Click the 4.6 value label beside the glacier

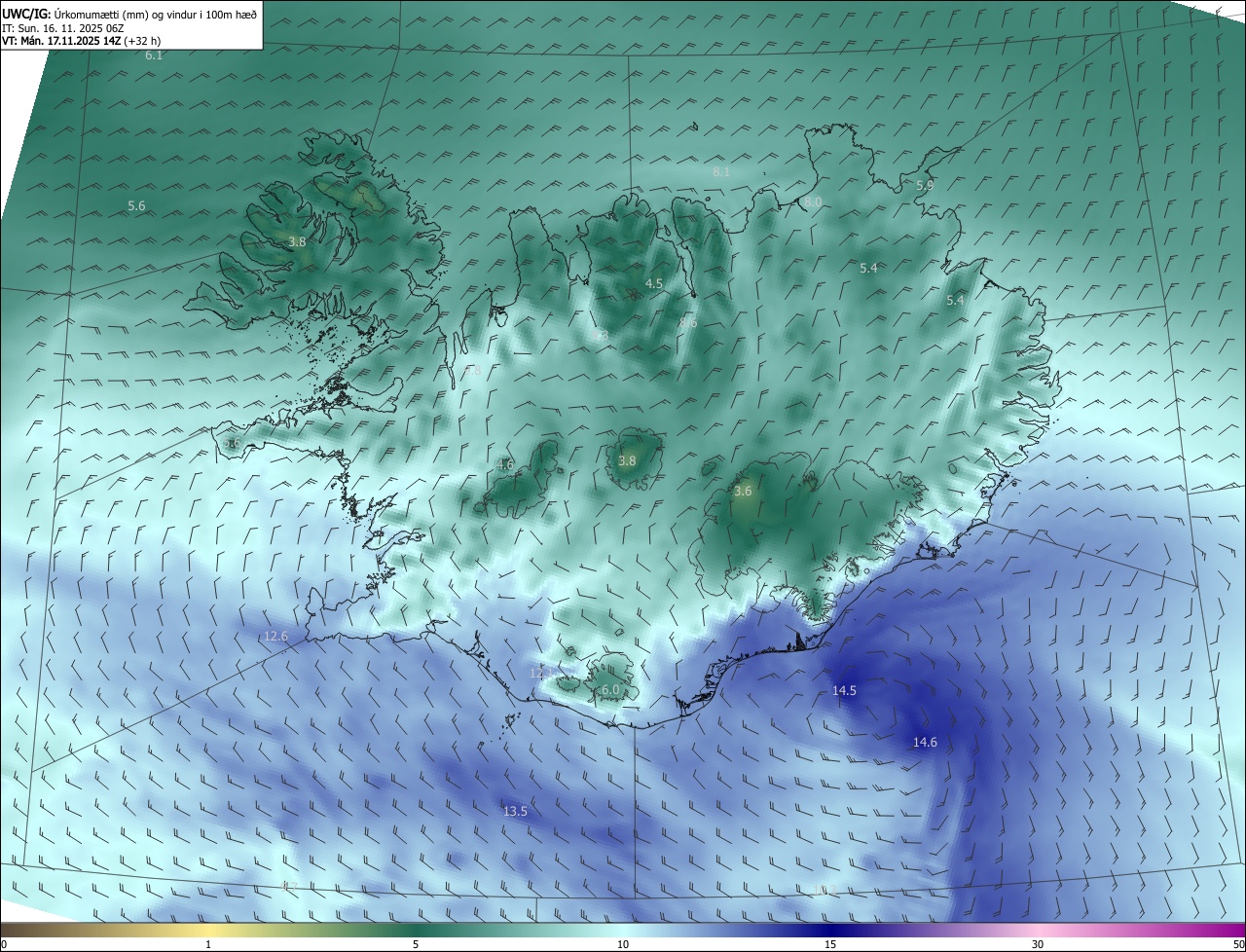504,464
